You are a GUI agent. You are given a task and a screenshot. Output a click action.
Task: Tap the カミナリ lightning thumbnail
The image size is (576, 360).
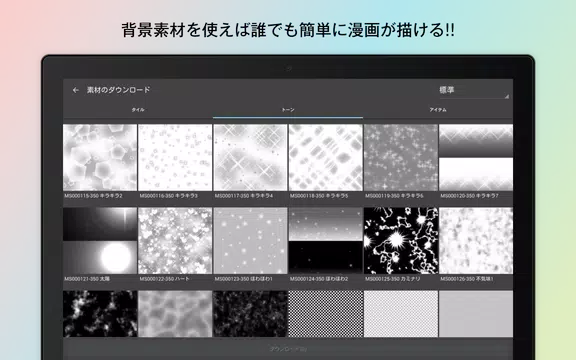coord(401,241)
